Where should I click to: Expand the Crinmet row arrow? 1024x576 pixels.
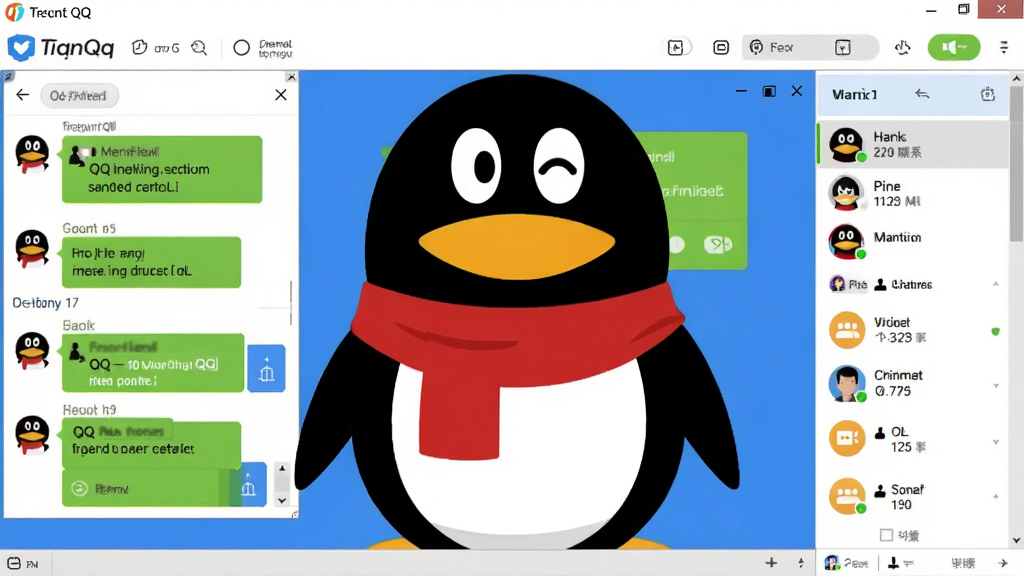click(996, 386)
